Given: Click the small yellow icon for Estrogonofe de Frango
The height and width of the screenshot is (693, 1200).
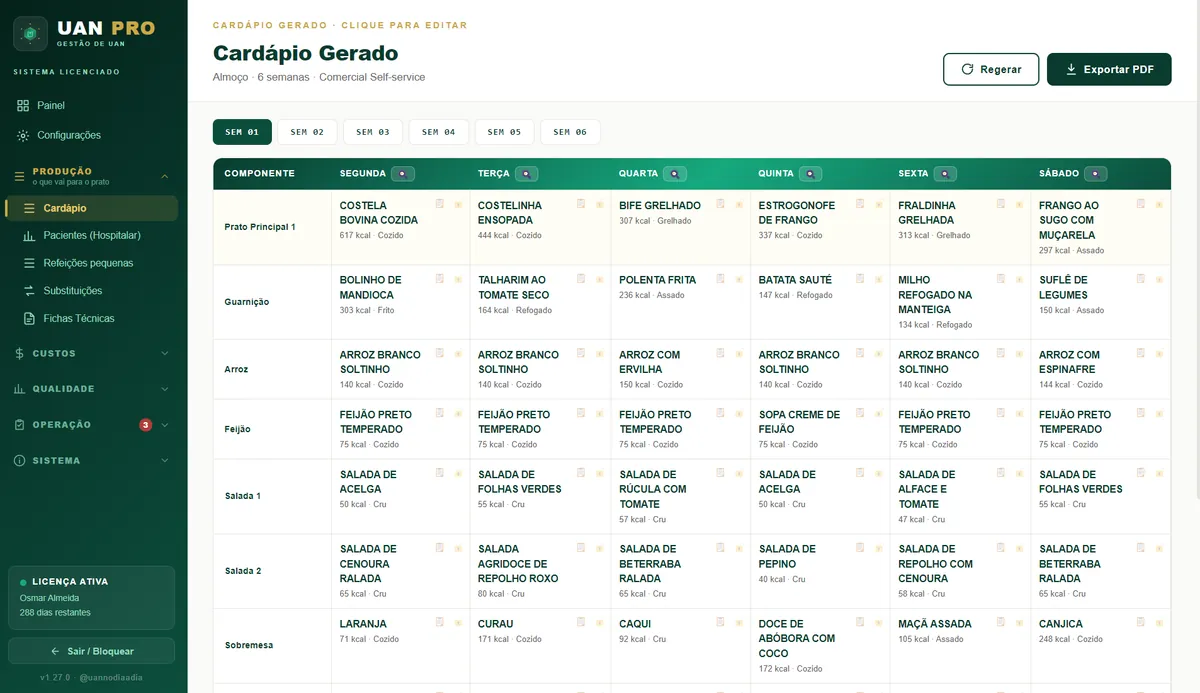Looking at the screenshot, I should pyautogui.click(x=879, y=204).
